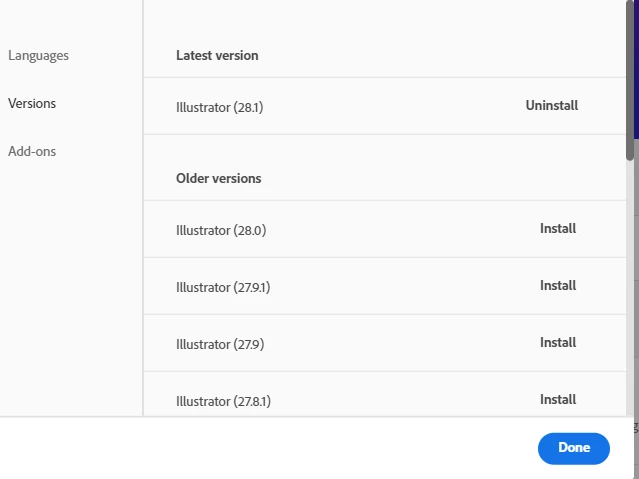Screen dimensions: 639x479
Task: Click the Older versions heading
Action: click(218, 178)
